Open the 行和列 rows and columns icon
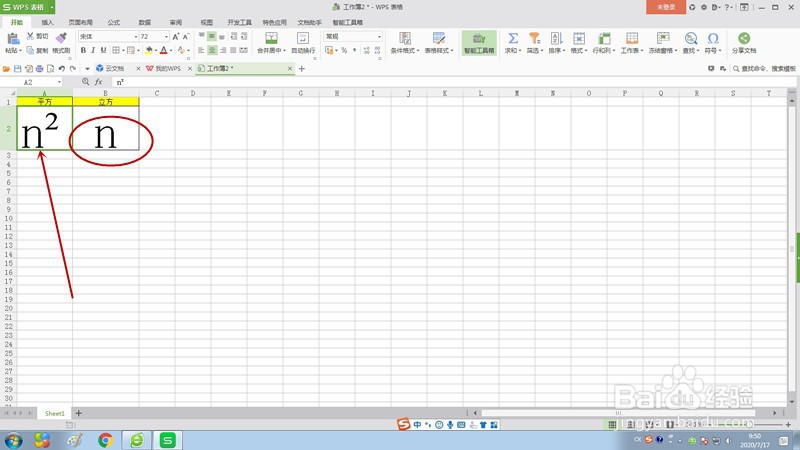The width and height of the screenshot is (800, 450). pyautogui.click(x=604, y=39)
